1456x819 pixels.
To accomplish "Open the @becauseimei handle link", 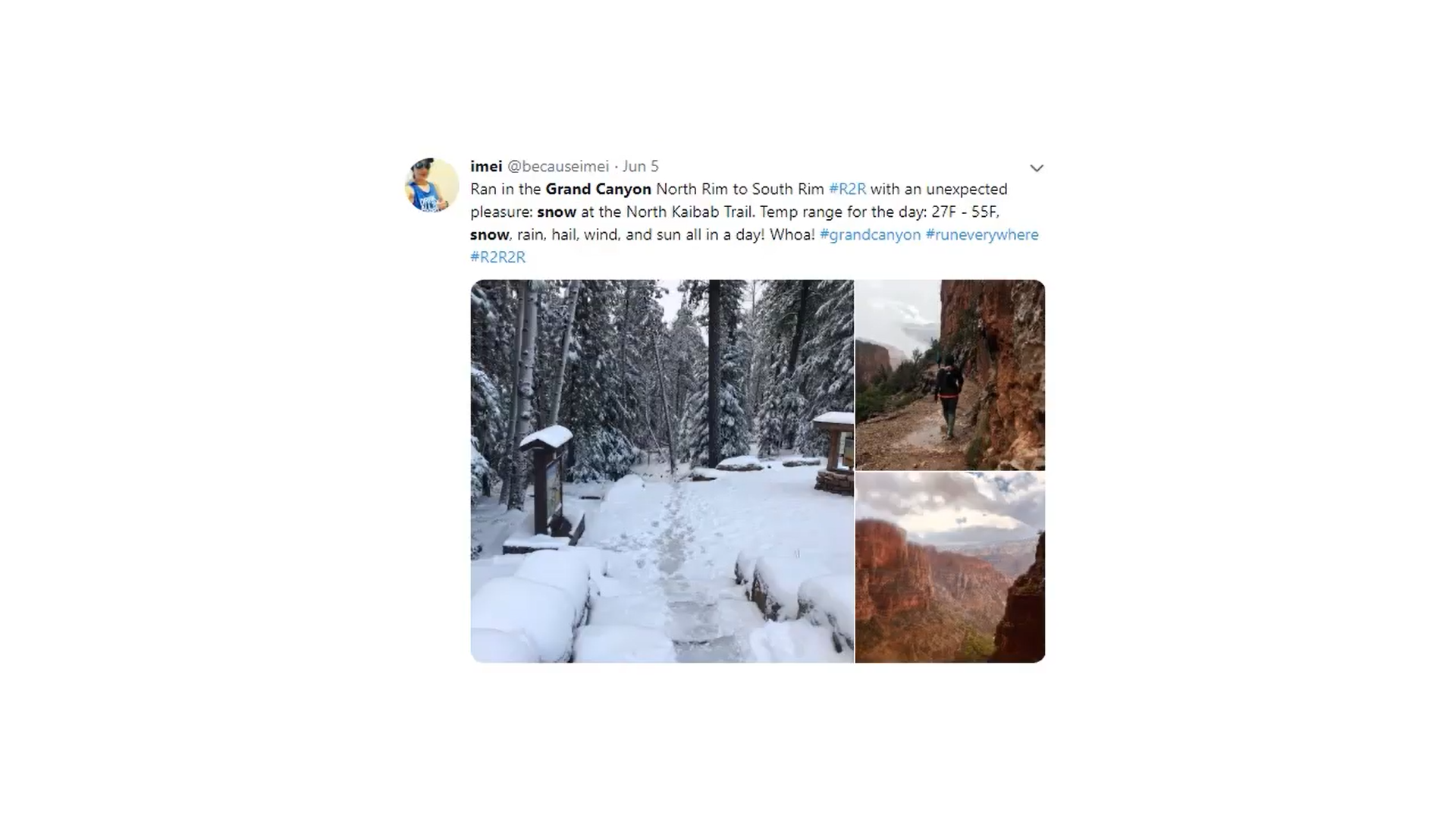I will [557, 166].
